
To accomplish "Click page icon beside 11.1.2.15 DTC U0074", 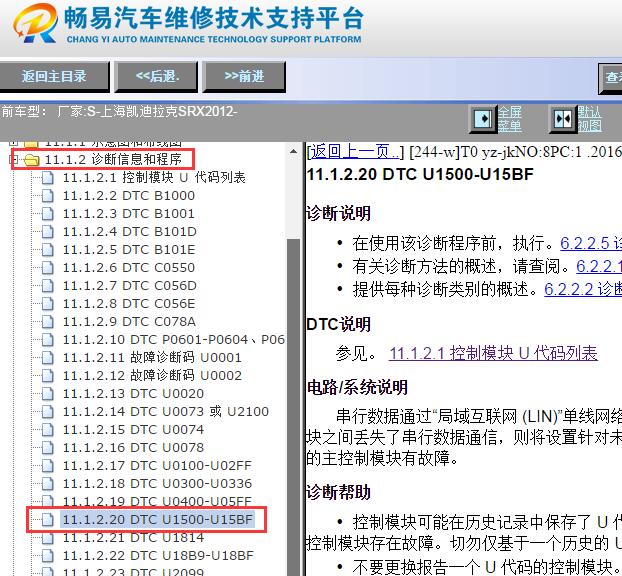I will tap(48, 430).
